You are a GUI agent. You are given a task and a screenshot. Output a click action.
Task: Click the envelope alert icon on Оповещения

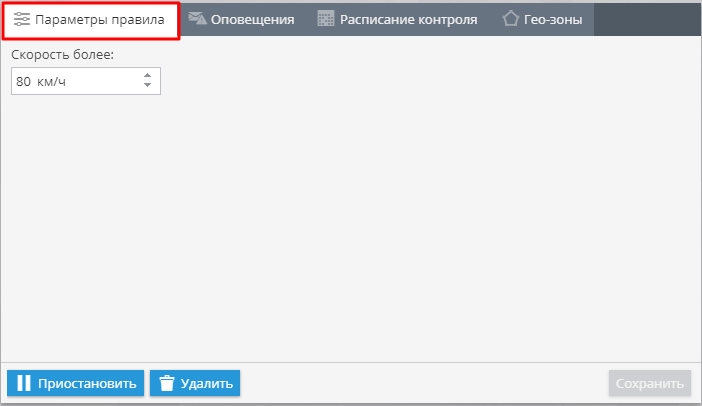(x=197, y=18)
